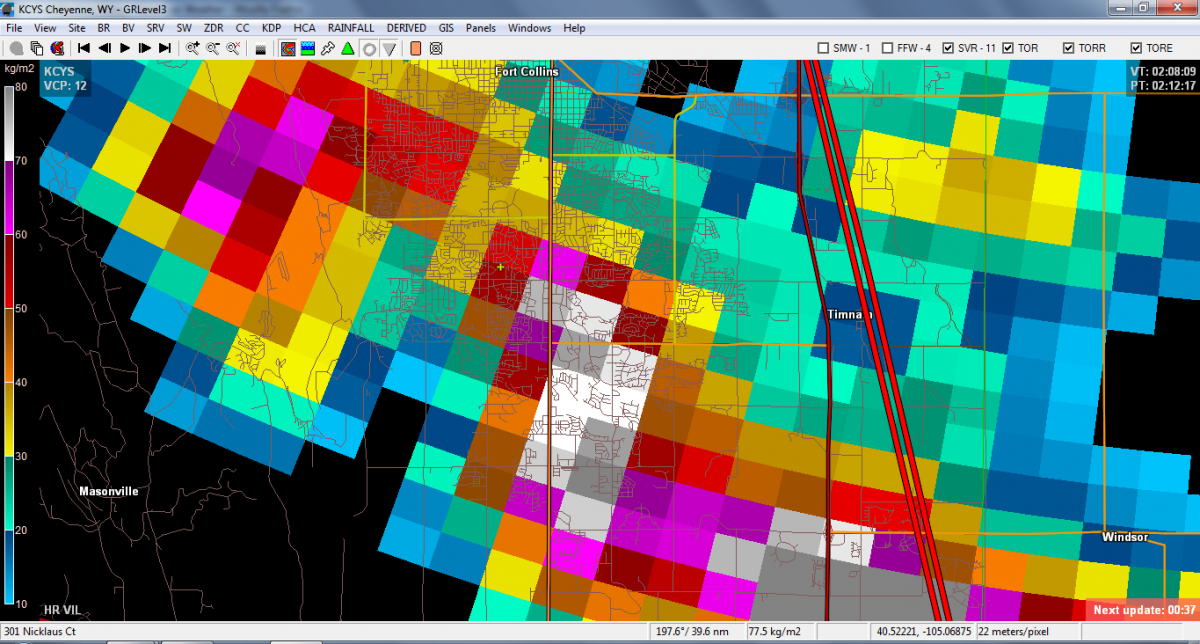Open the View menu
1200x644 pixels.
point(45,28)
